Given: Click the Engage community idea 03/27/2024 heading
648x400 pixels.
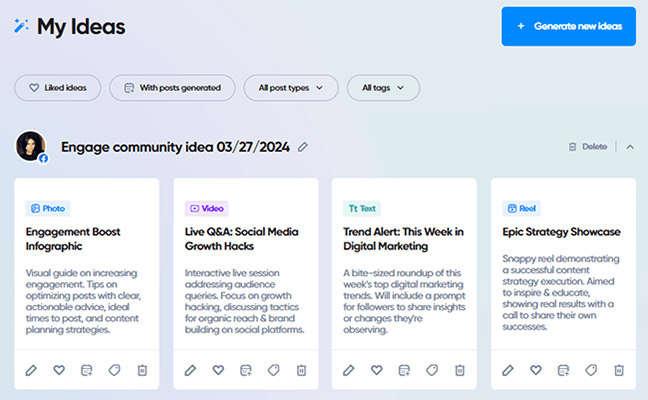Looking at the screenshot, I should [175, 147].
